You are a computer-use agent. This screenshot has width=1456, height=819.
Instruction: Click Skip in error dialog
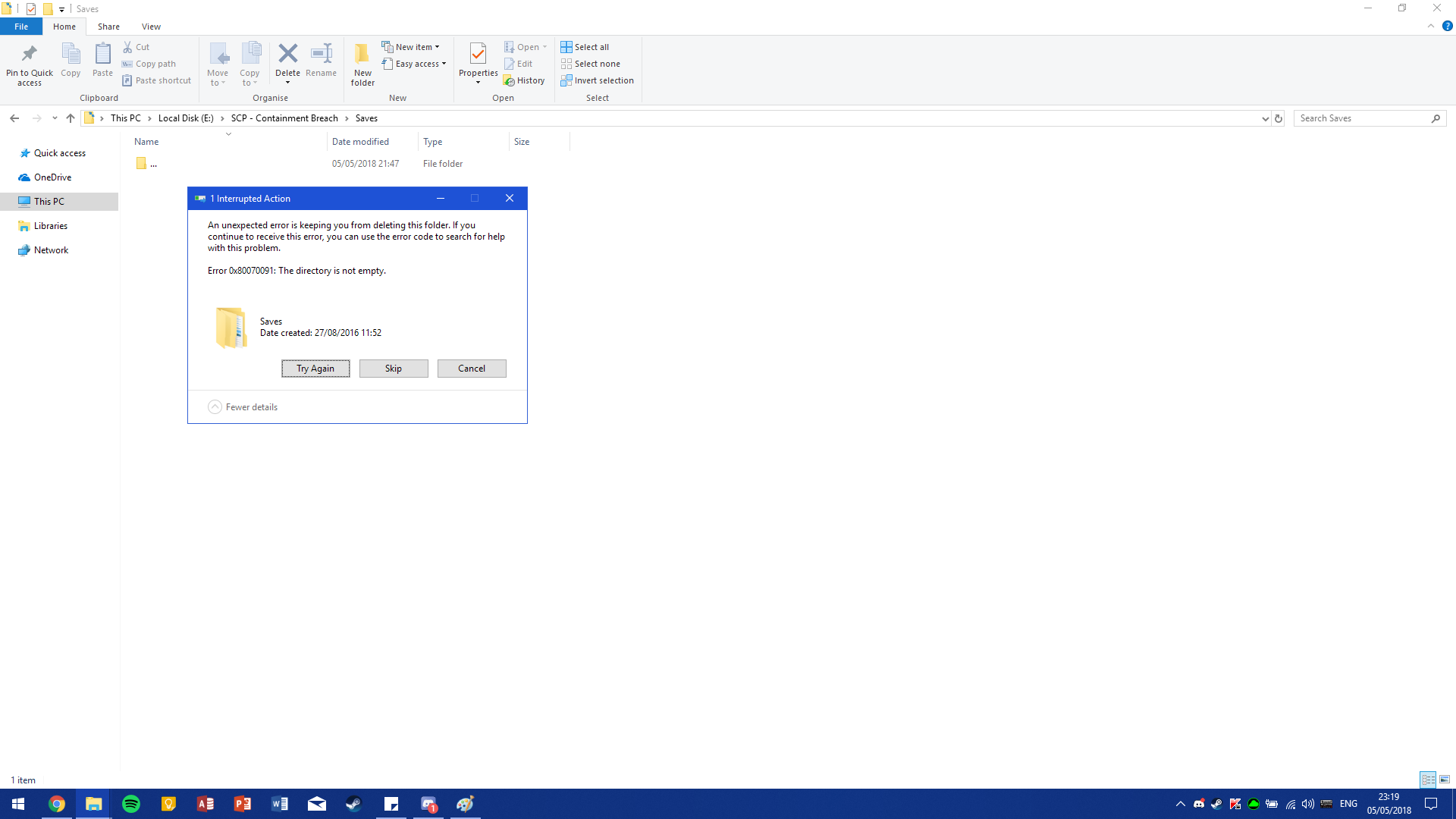394,369
